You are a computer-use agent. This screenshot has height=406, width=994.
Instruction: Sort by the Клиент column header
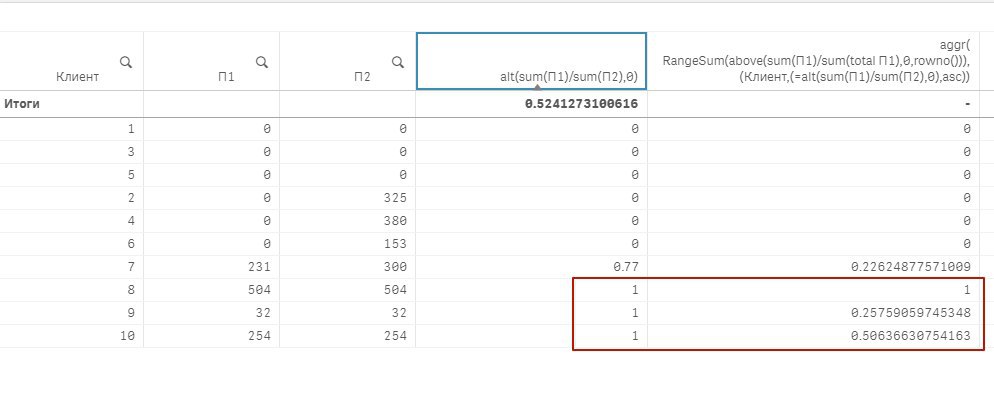pos(77,77)
